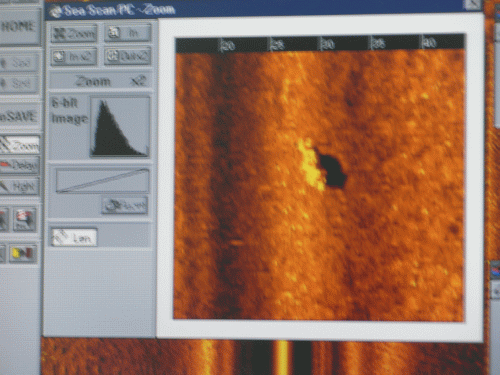Click the 30 mark on the range scale
Image resolution: width=500 pixels, height=375 pixels.
pyautogui.click(x=327, y=44)
